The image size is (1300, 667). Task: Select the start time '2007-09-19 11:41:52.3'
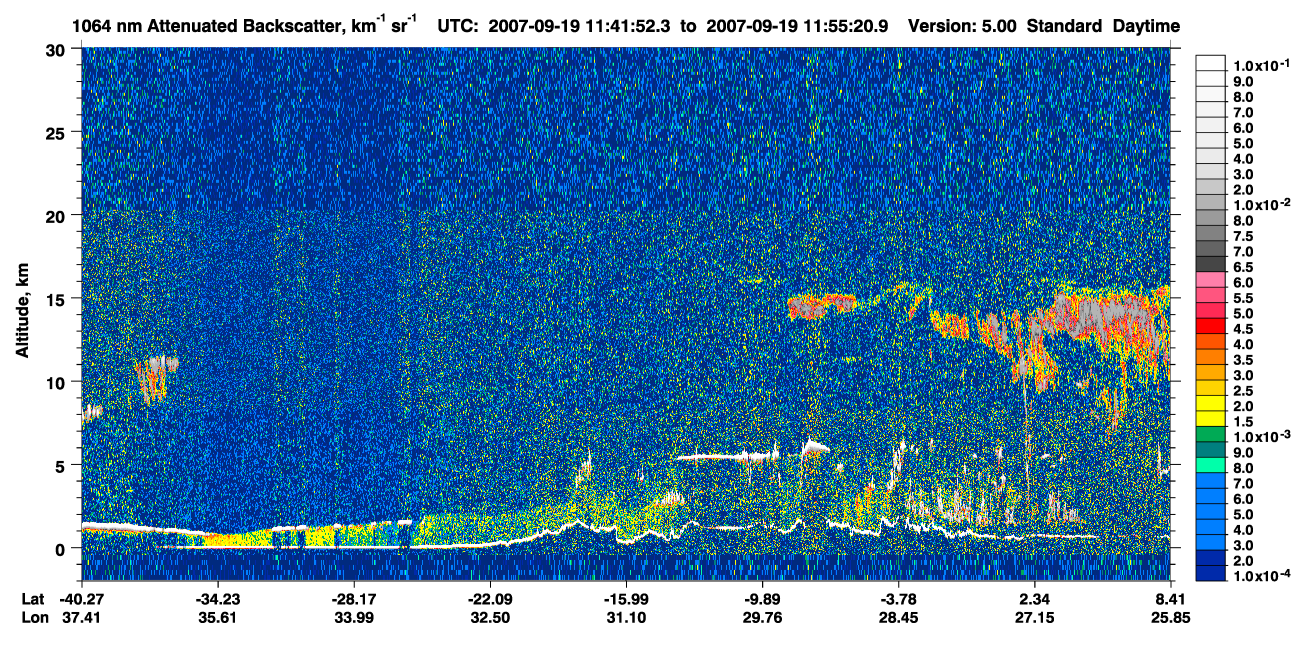click(581, 26)
